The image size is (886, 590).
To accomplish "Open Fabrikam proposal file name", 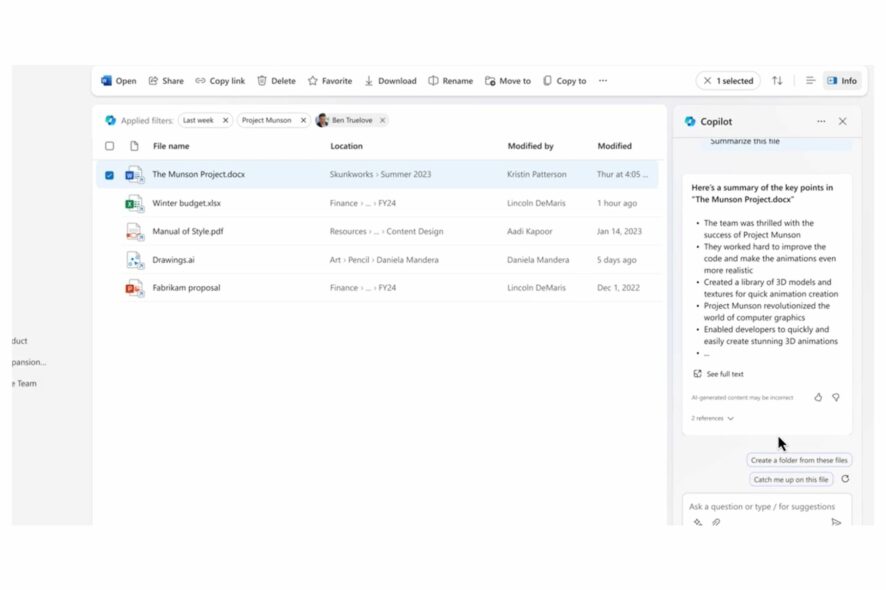I will (x=186, y=288).
